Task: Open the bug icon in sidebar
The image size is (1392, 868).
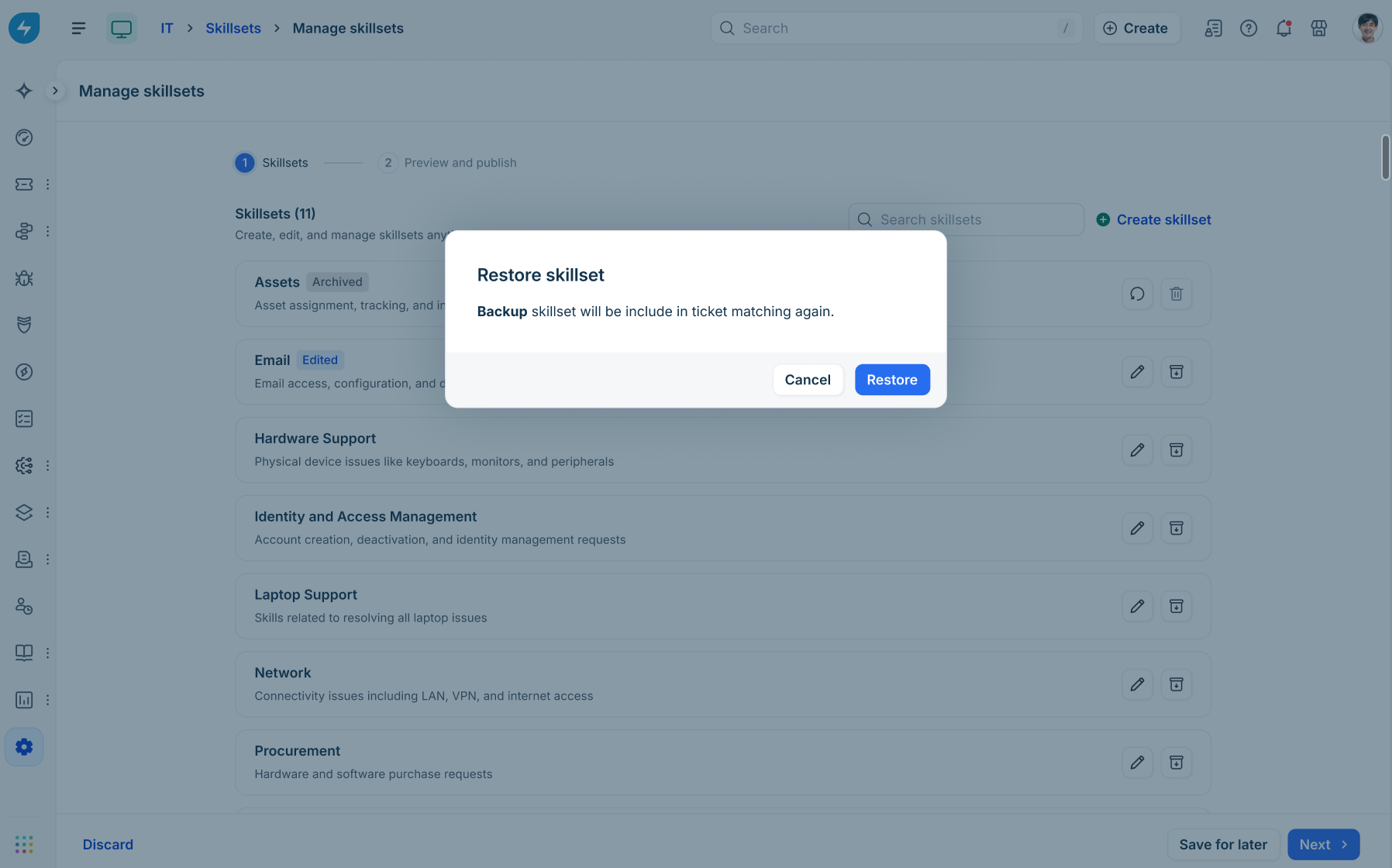Action: (x=24, y=278)
